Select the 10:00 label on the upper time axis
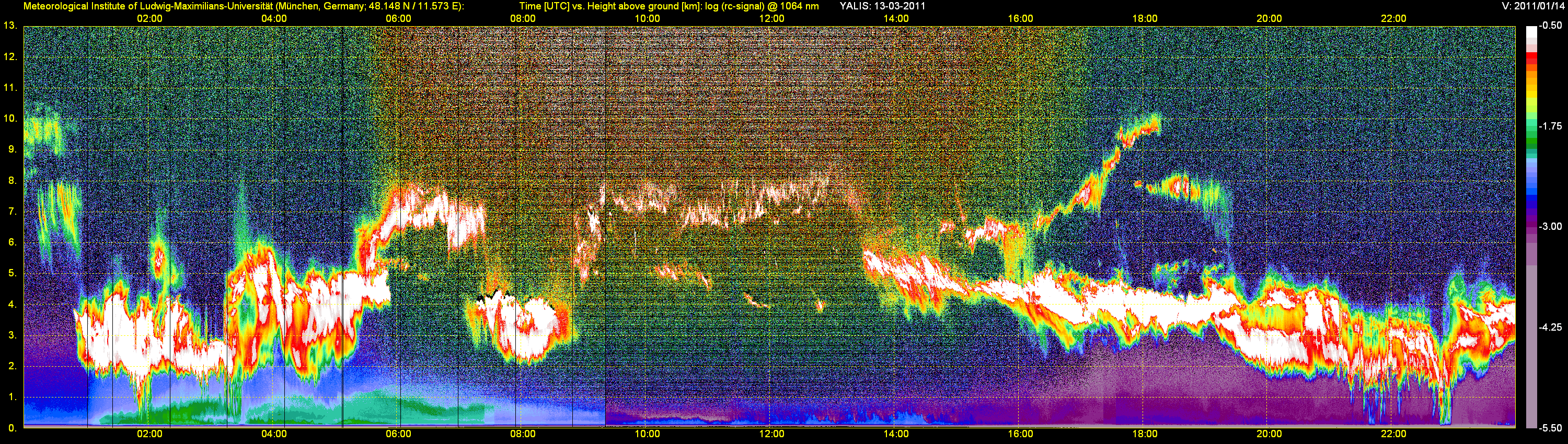This screenshot has width=1568, height=444. tap(647, 18)
